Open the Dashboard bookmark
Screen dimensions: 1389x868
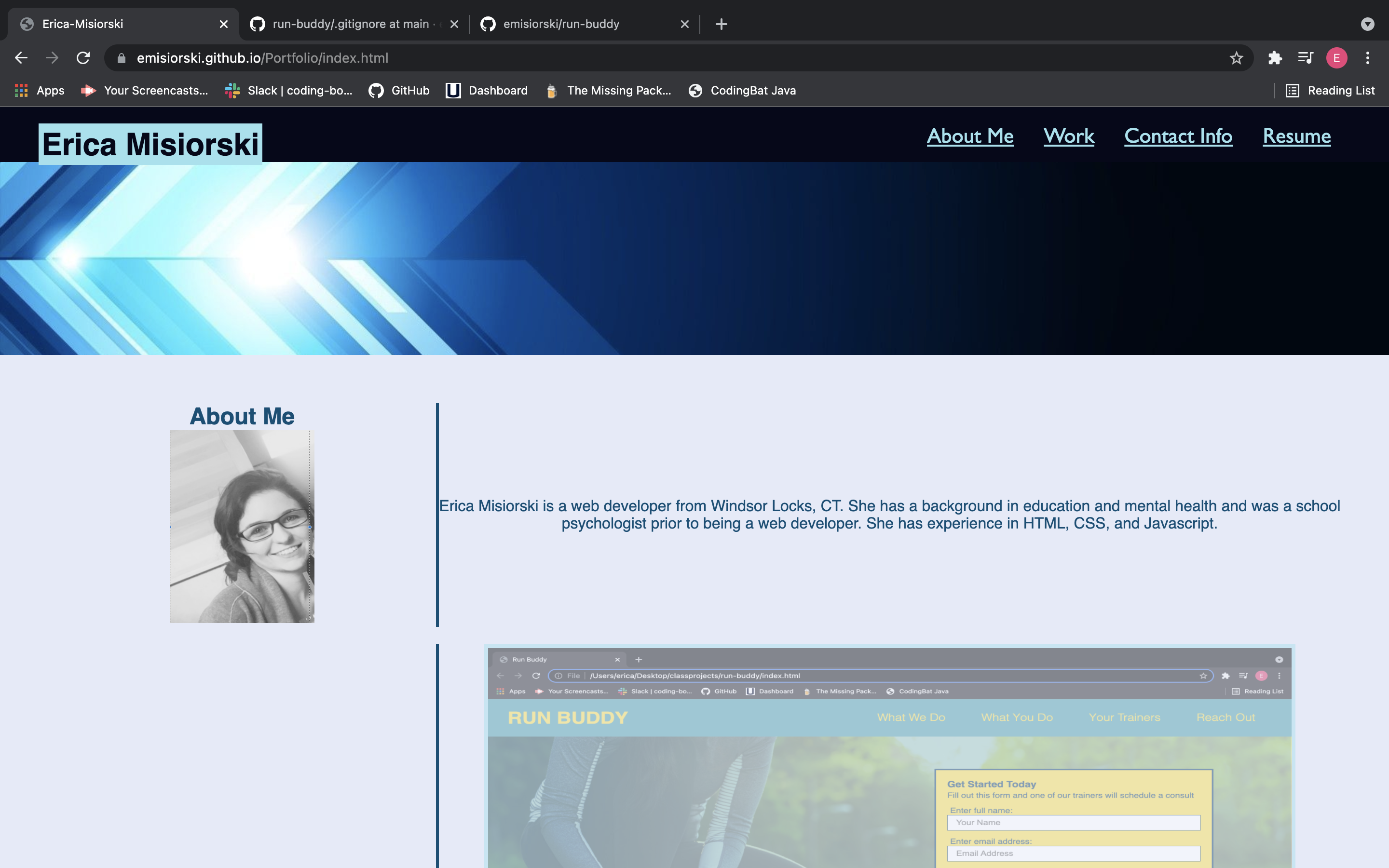coord(487,91)
